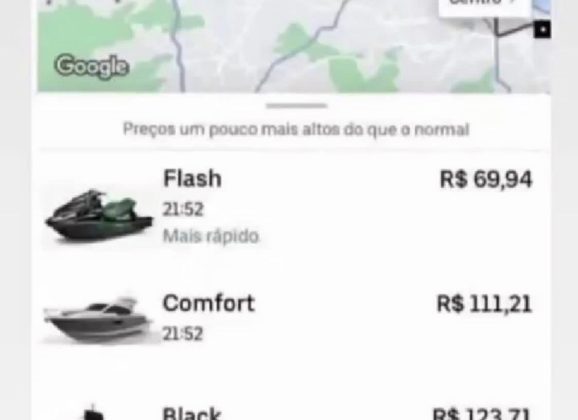Screen dimensions: 578x420
Task: Tap the 'Mais rápido' label
Action: pyautogui.click(x=211, y=236)
